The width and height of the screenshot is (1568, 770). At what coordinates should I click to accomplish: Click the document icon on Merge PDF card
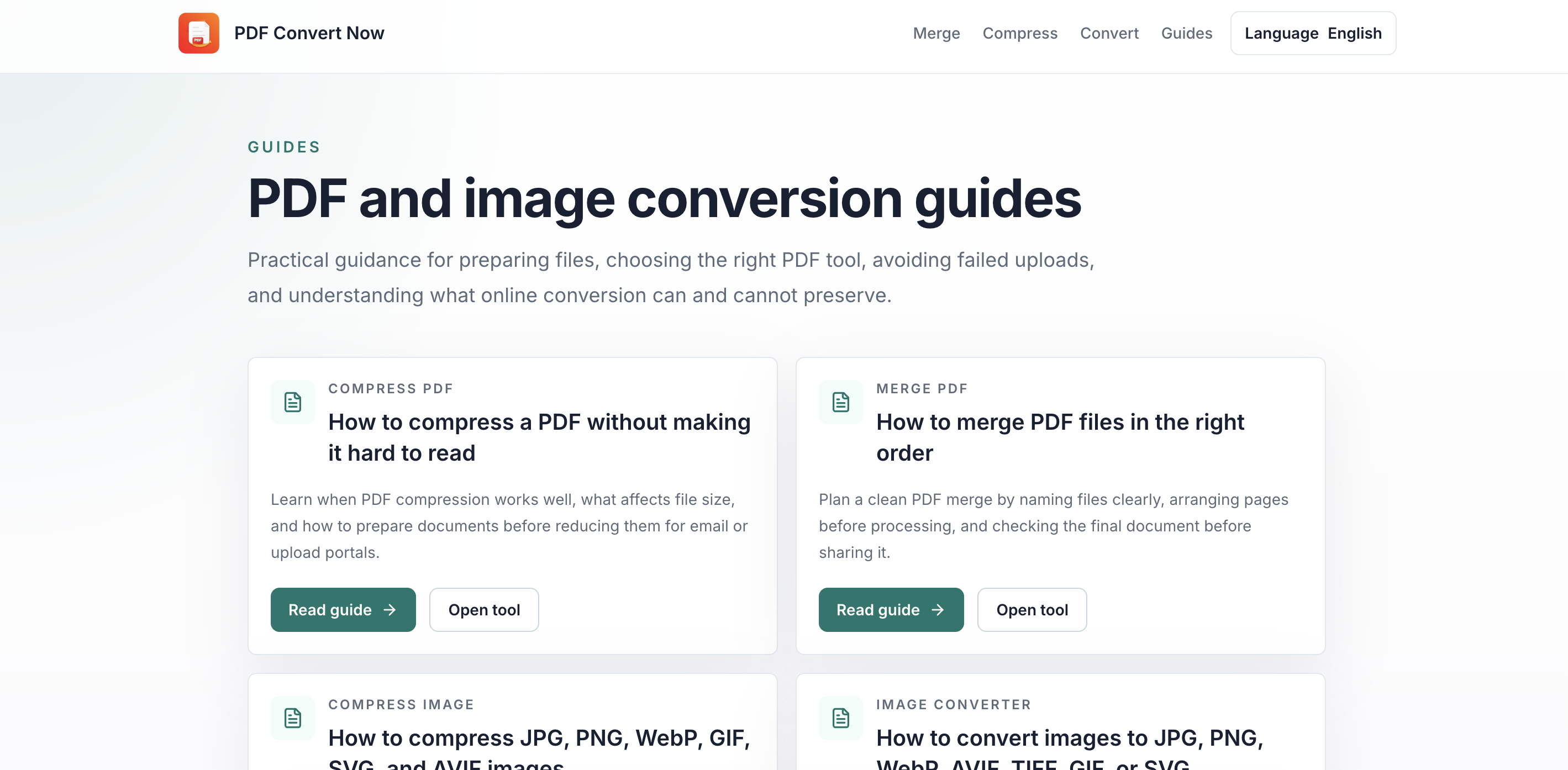(x=840, y=402)
